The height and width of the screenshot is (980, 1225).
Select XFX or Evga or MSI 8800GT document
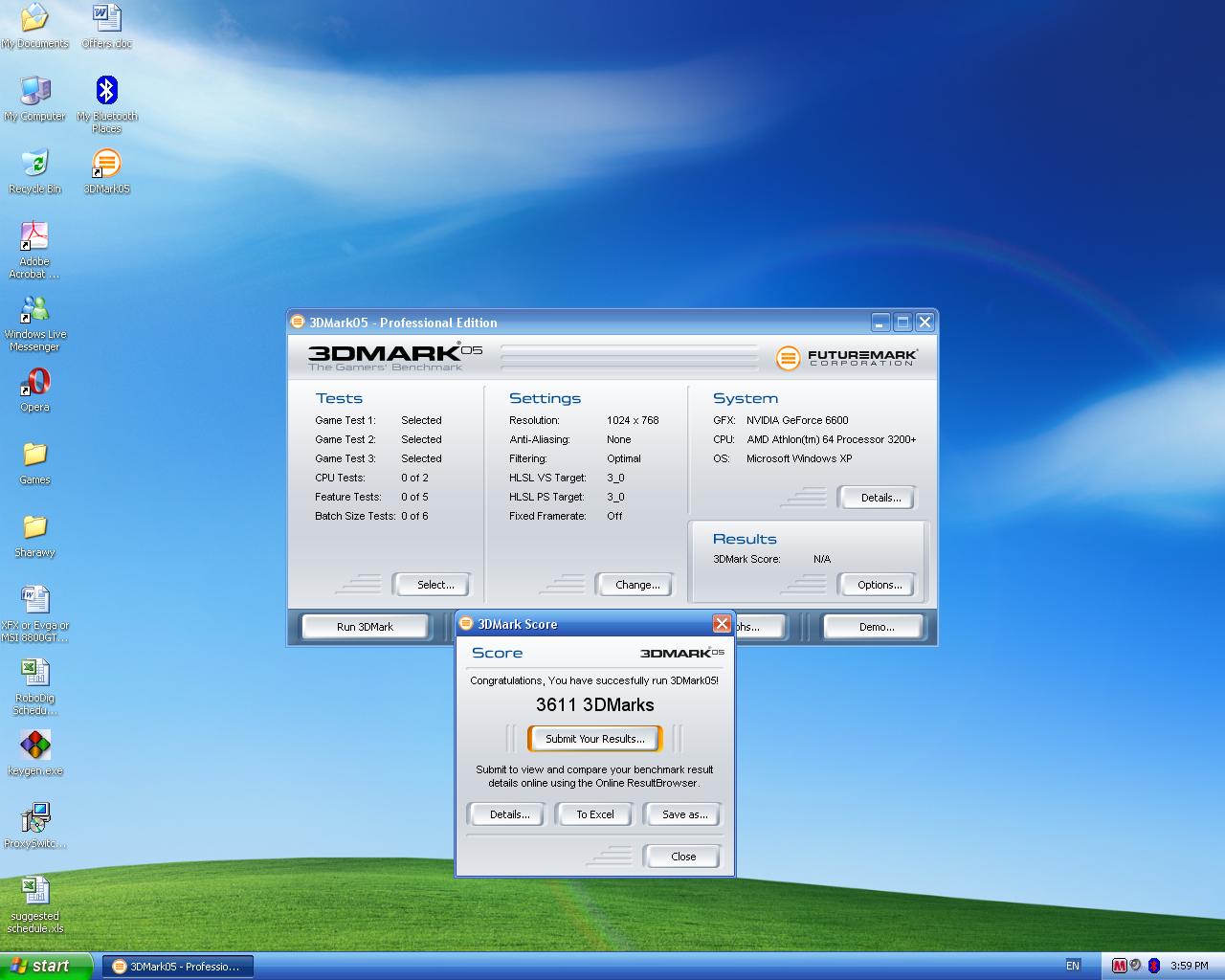[34, 613]
